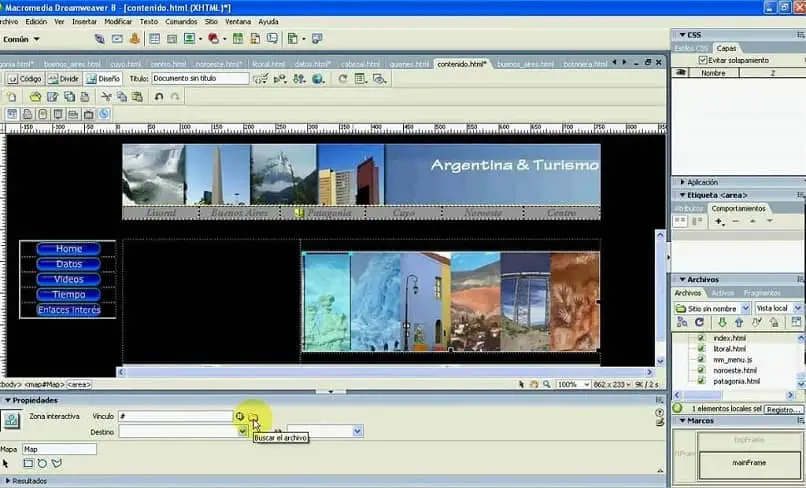
Task: Select the polygon hotspot tool
Action: 56,464
